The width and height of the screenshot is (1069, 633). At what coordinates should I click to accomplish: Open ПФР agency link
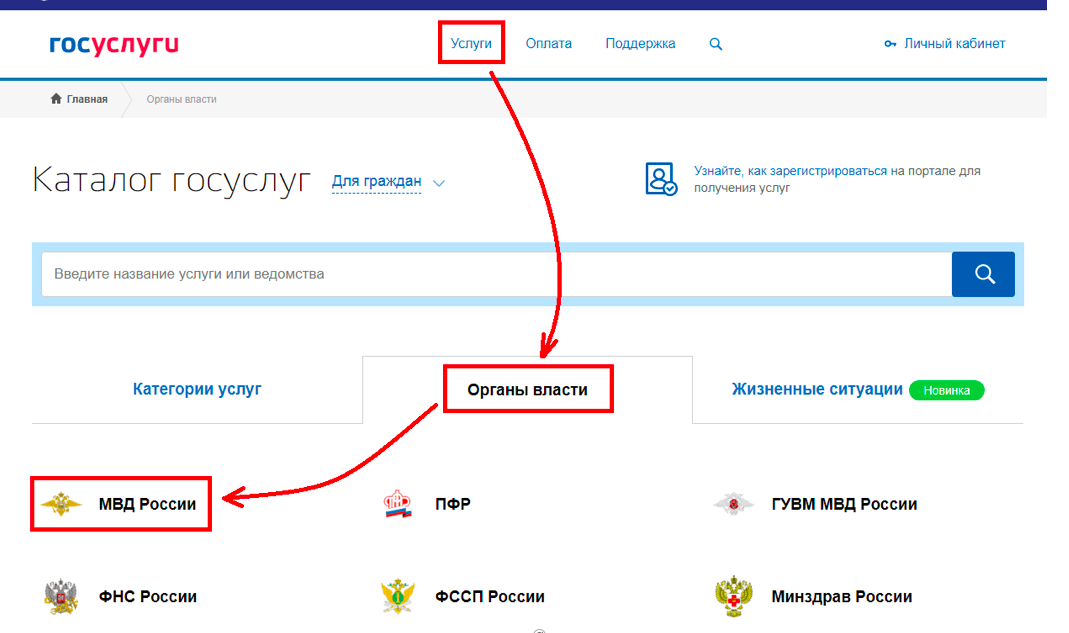coord(453,504)
